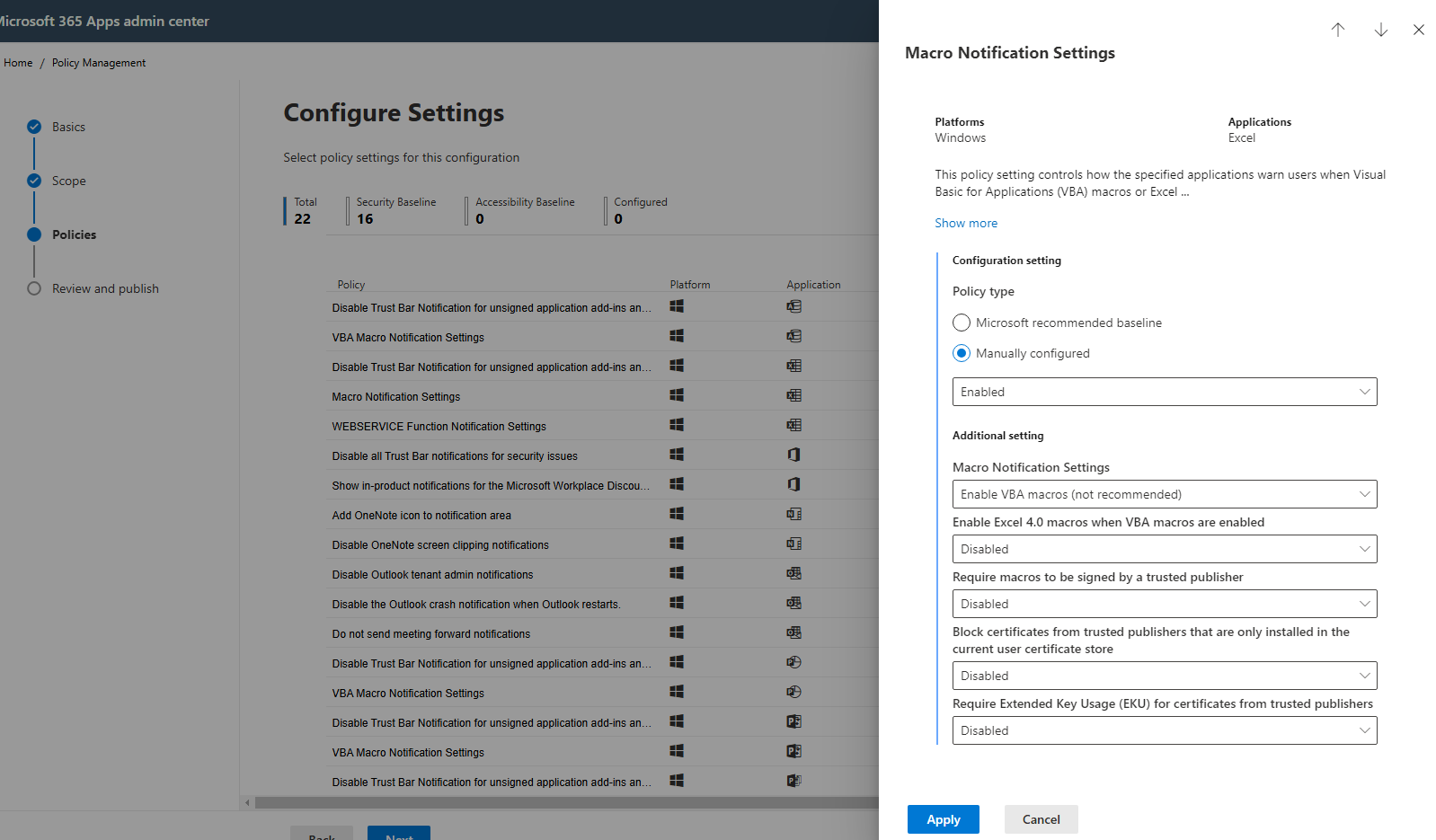The height and width of the screenshot is (840, 1436).
Task: Click the horizontal scrollbar track under policy list
Action: click(x=566, y=802)
